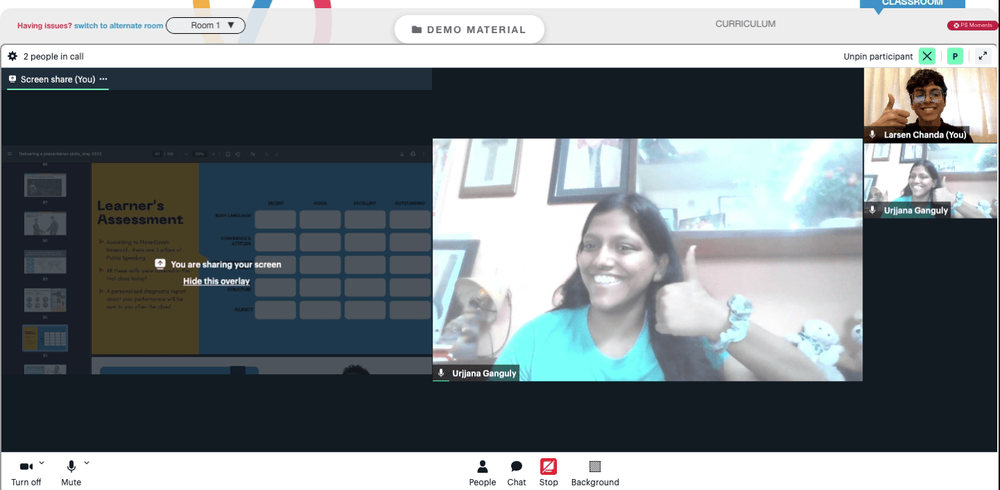Screen dimensions: 1000x490
Task: Click the pinned Urjjana Ganguly main video
Action: click(x=647, y=260)
